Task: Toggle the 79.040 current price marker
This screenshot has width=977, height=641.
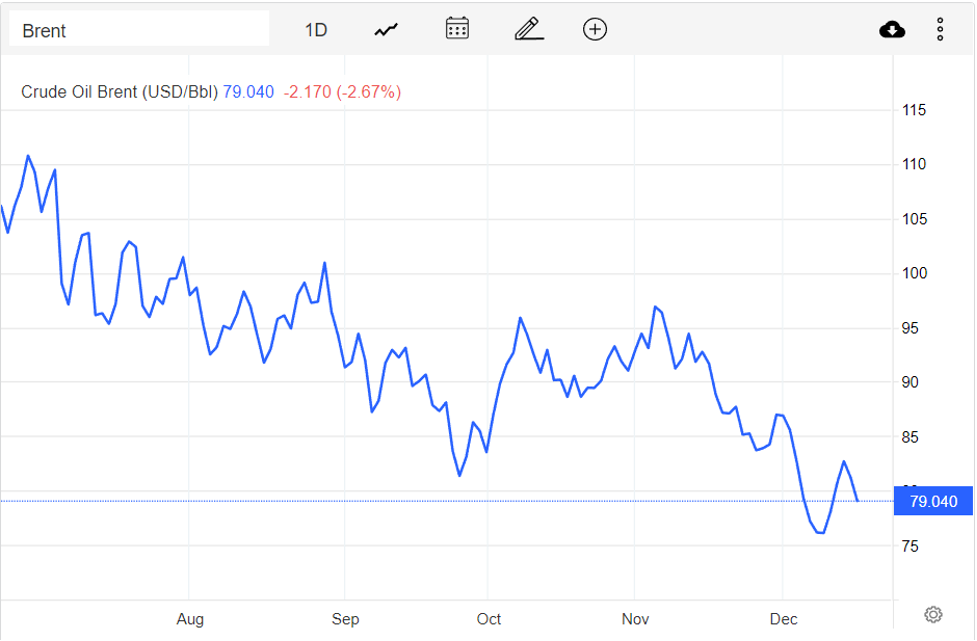Action: (x=932, y=501)
